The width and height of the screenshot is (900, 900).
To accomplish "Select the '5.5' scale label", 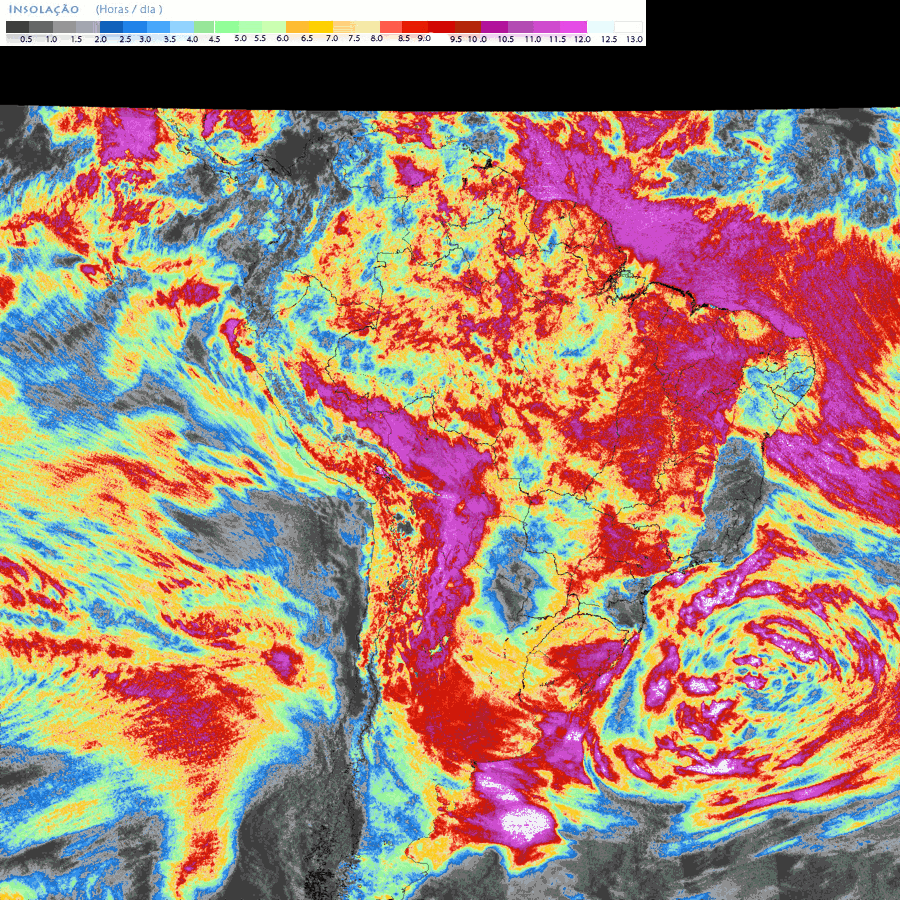I will click(x=260, y=38).
